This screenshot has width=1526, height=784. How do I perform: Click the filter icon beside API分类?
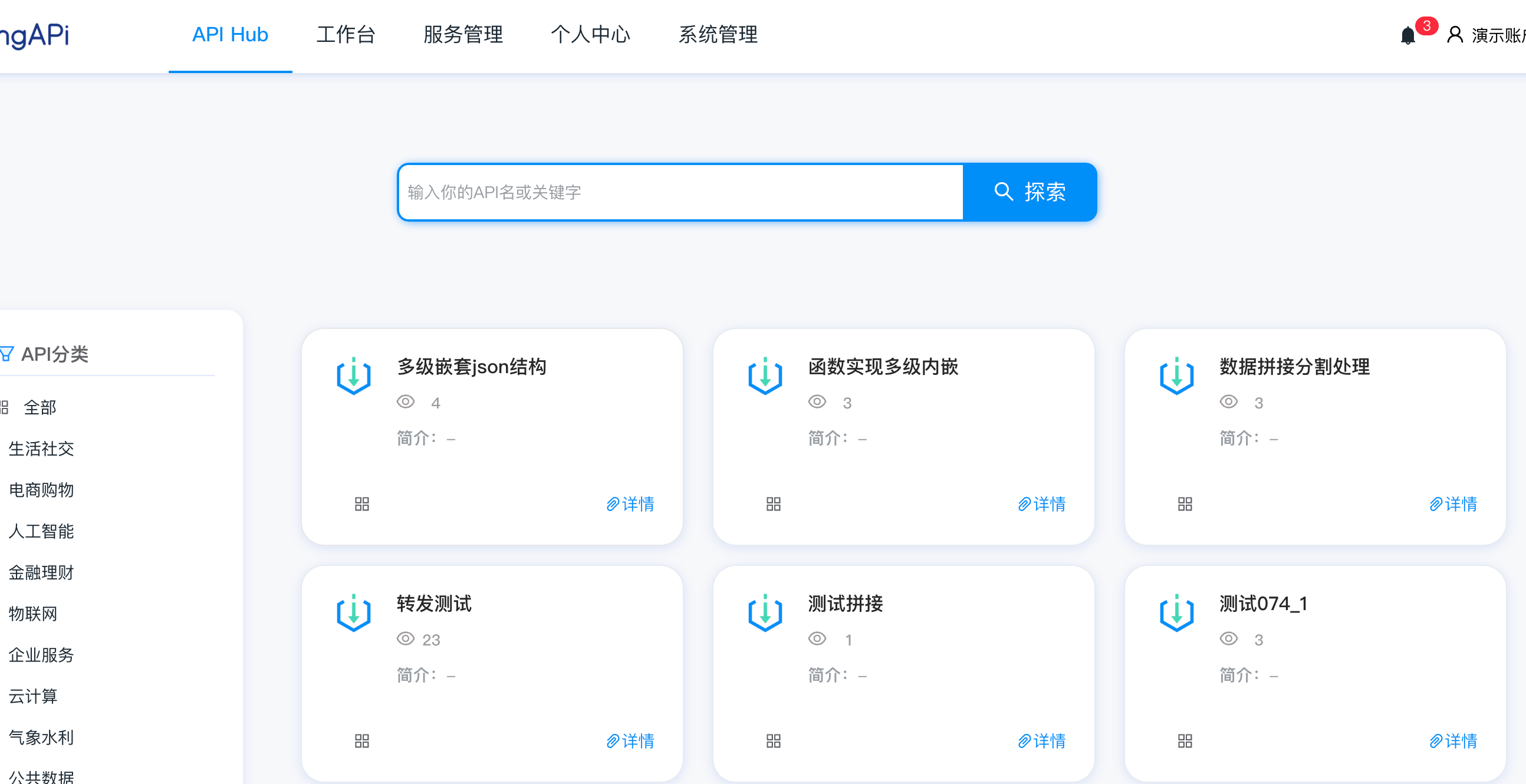tap(6, 354)
